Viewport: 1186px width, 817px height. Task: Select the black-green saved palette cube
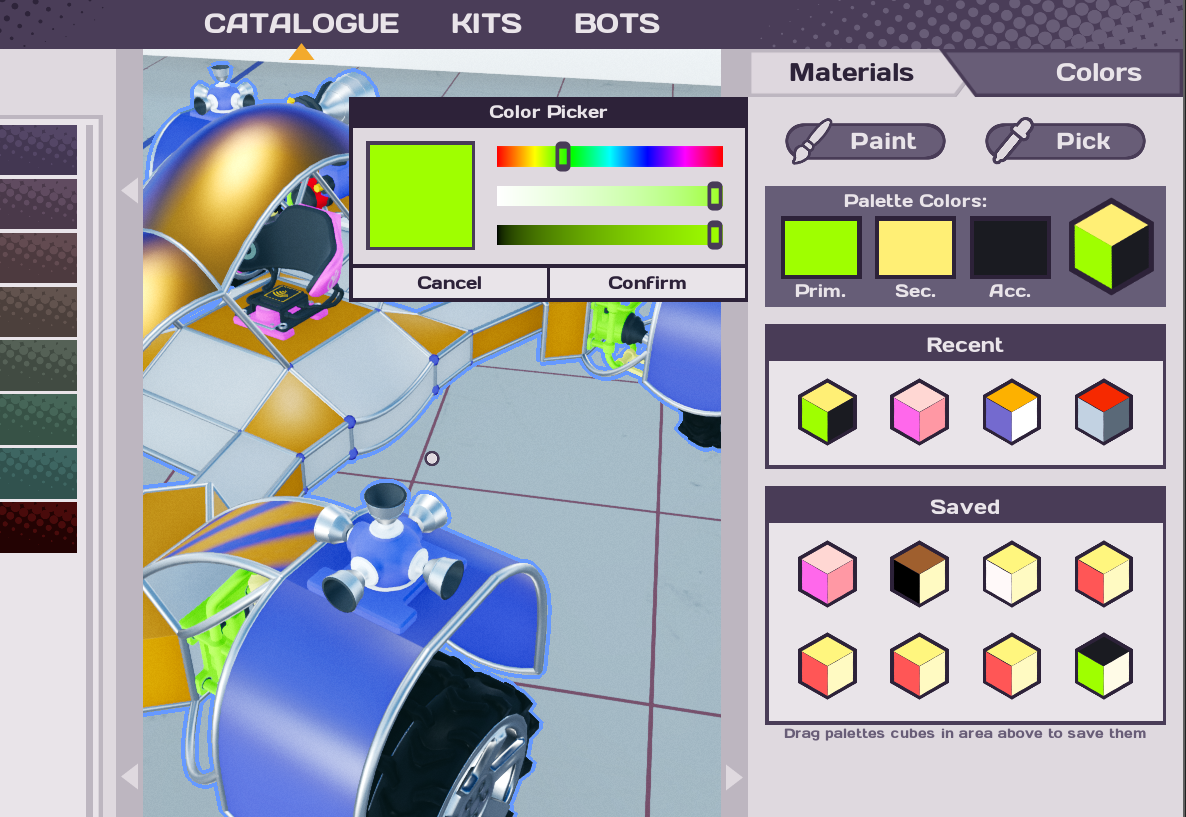coord(1104,666)
